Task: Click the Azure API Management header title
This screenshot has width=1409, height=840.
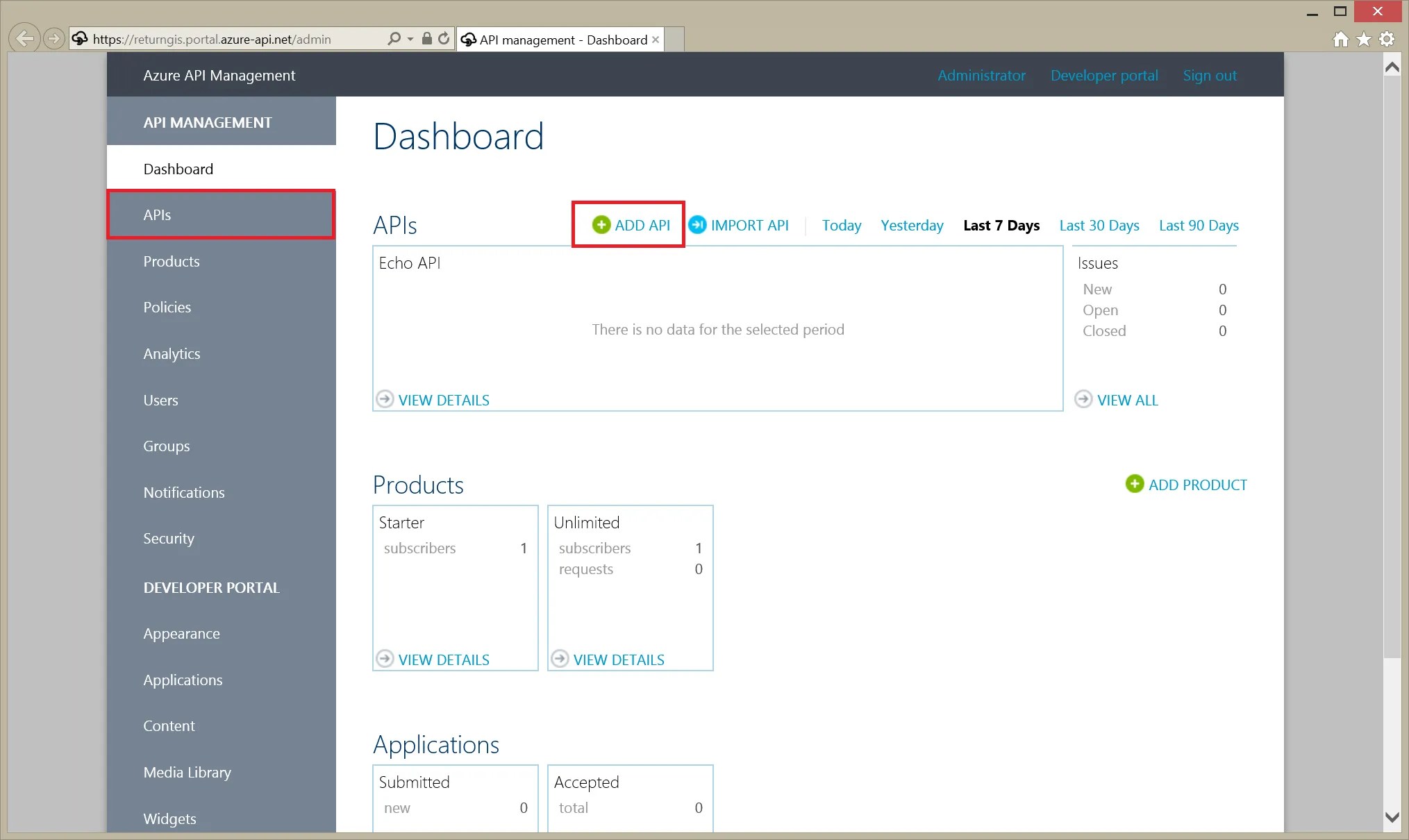Action: pyautogui.click(x=219, y=75)
